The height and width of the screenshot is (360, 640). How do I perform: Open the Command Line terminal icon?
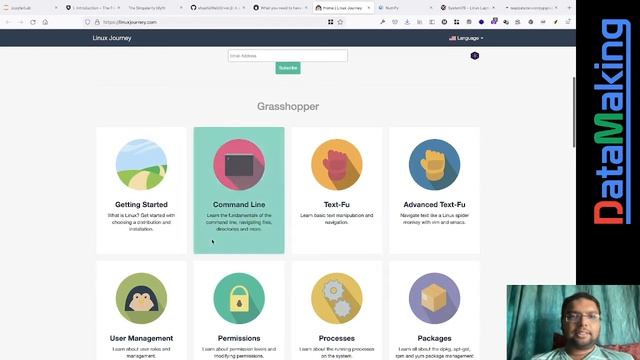tap(239, 164)
